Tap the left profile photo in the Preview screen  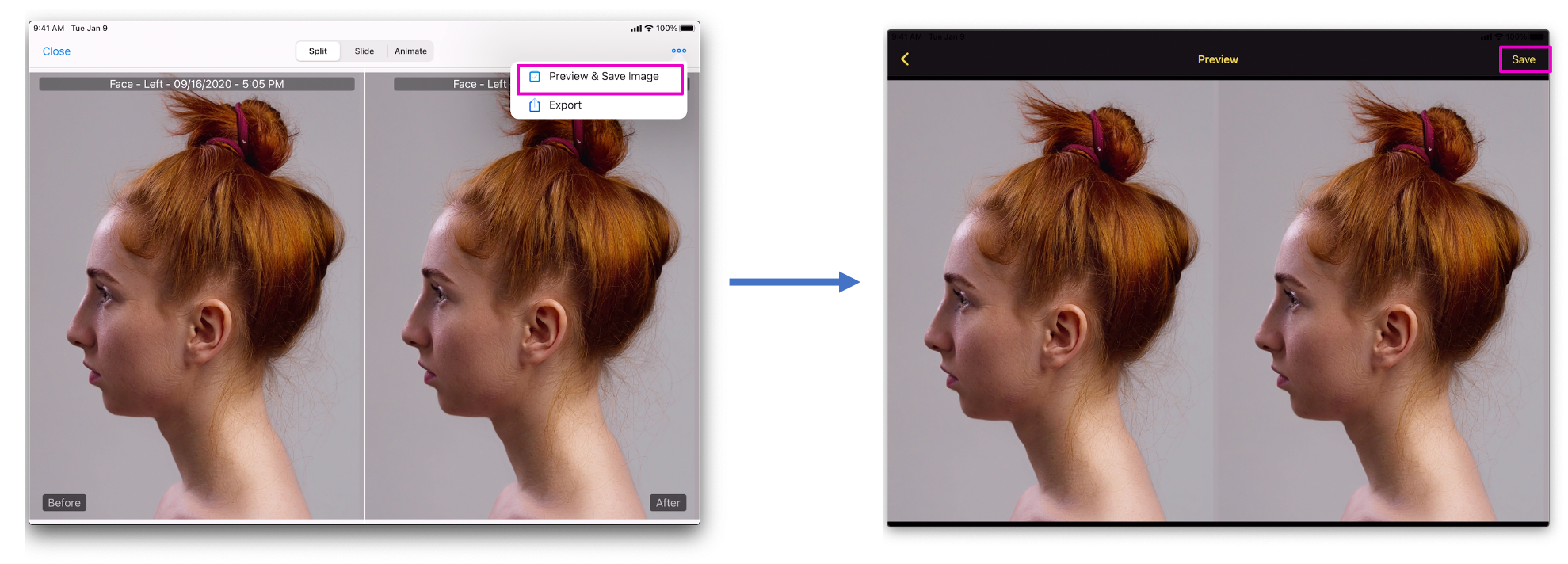click(x=1052, y=301)
